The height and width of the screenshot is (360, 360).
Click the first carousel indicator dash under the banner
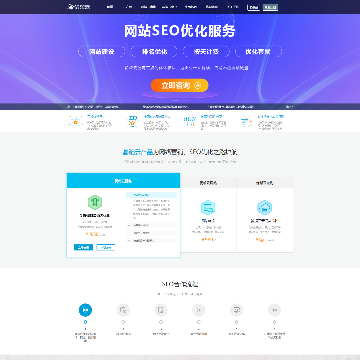[175, 100]
